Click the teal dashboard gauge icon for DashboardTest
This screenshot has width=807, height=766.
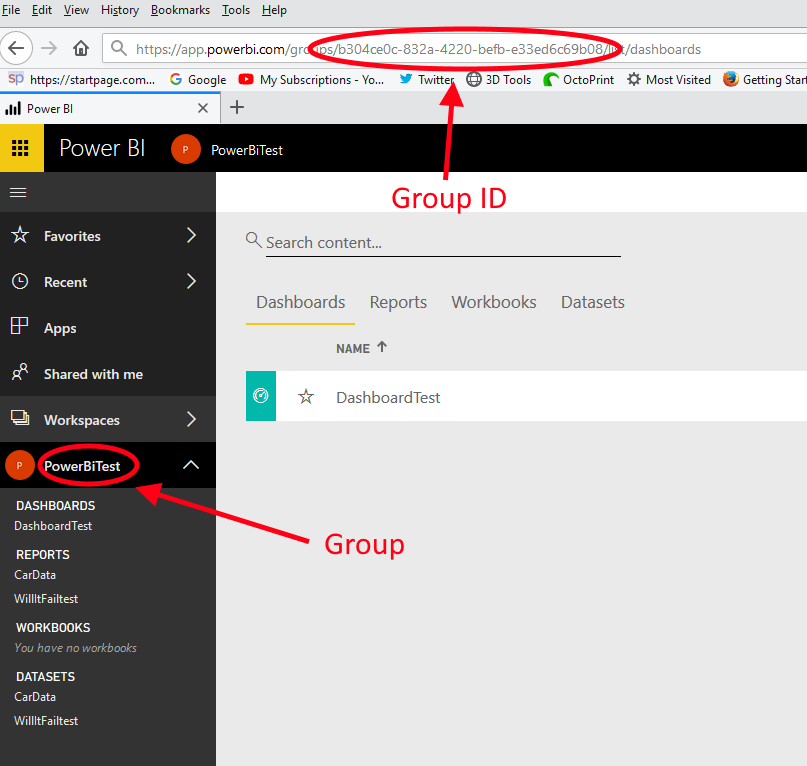tap(261, 396)
